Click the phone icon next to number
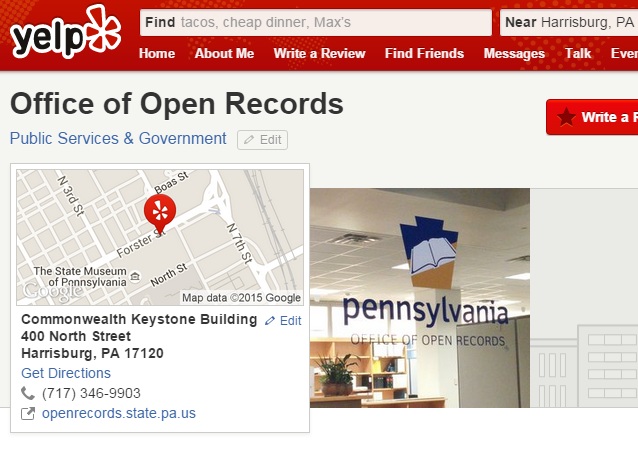 click(x=28, y=393)
